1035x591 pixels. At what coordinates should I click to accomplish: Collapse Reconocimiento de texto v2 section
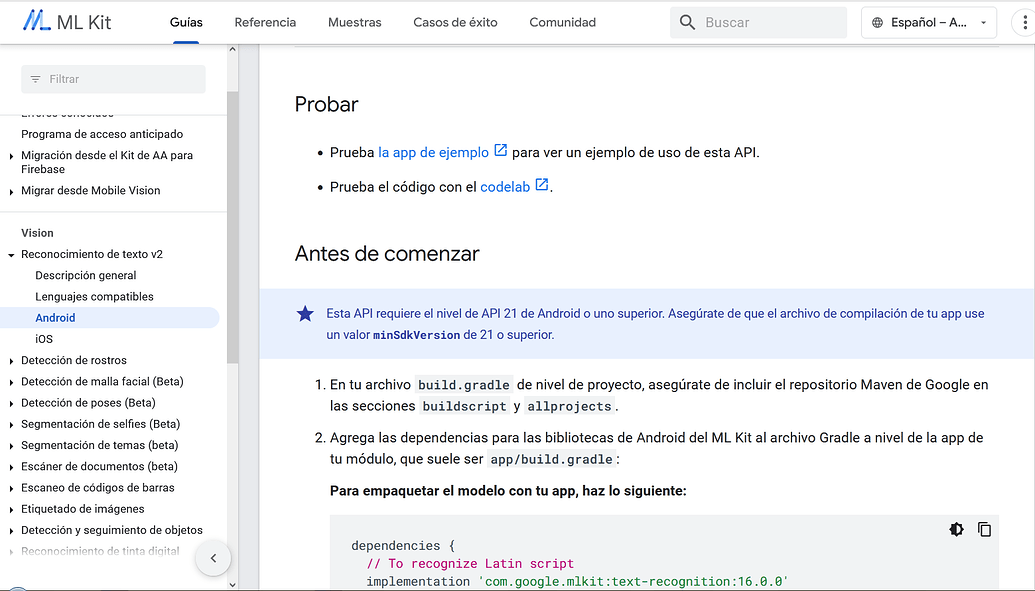(x=11, y=255)
